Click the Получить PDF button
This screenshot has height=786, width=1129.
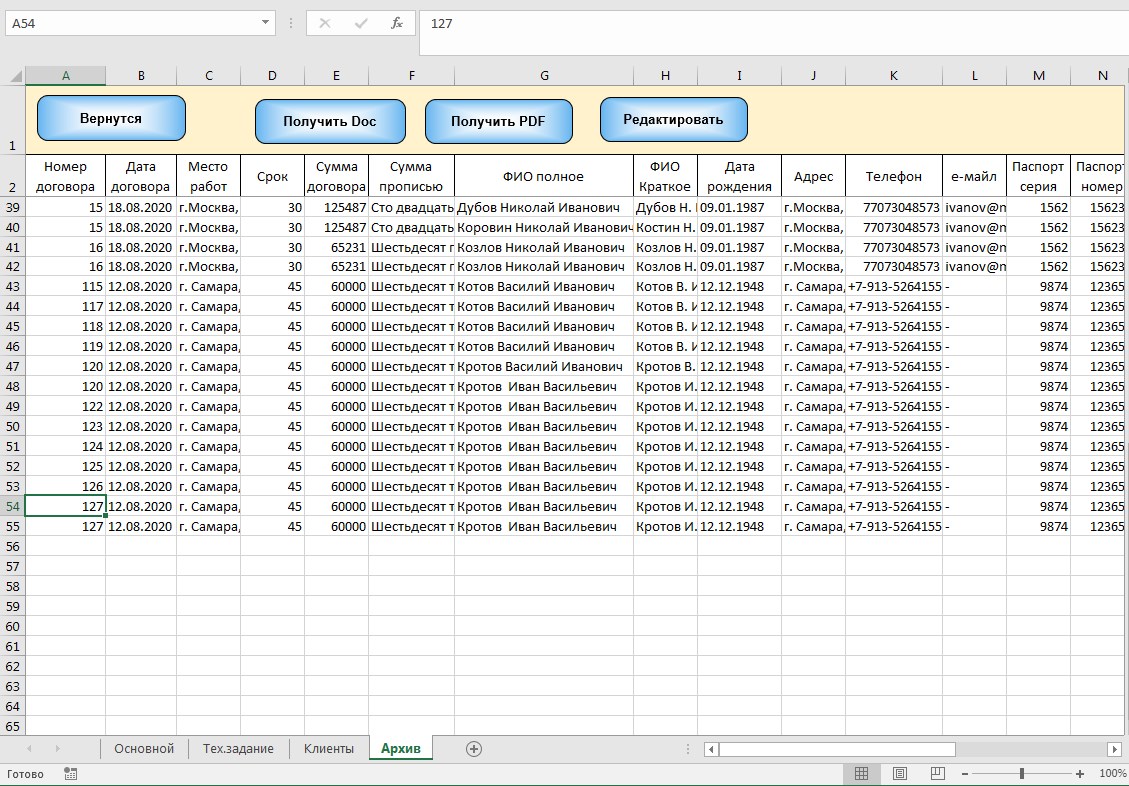(498, 122)
